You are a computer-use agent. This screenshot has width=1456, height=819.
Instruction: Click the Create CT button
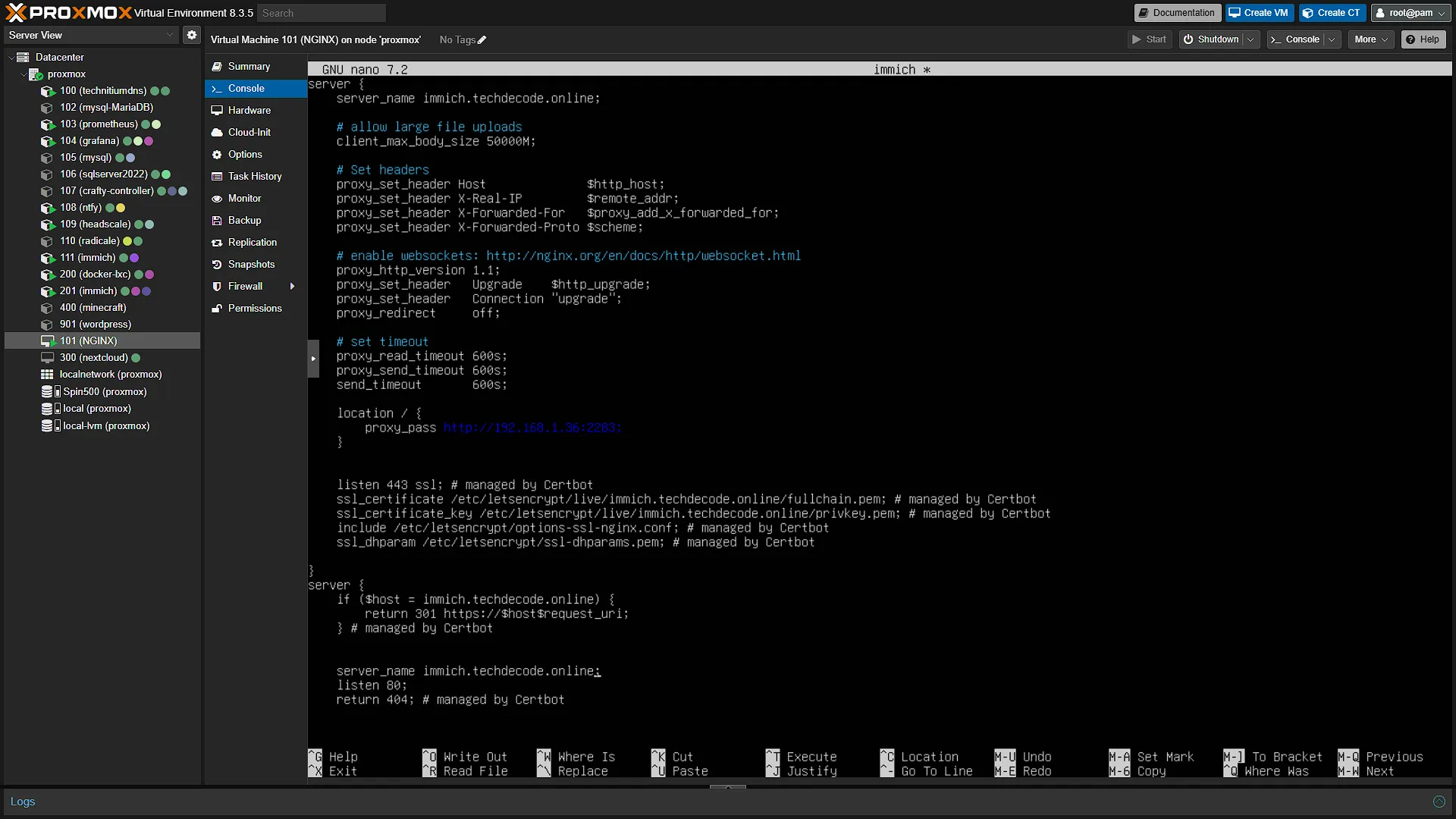pos(1332,13)
